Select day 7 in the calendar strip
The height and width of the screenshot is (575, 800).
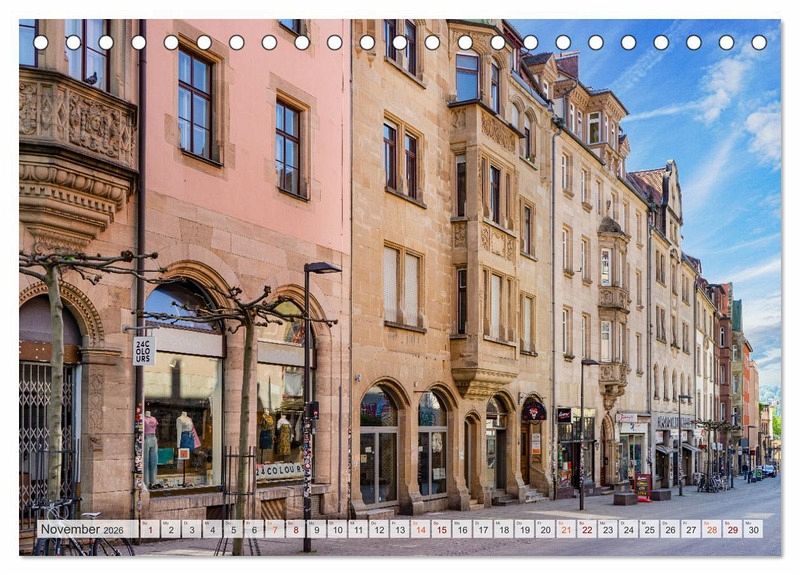[274, 529]
